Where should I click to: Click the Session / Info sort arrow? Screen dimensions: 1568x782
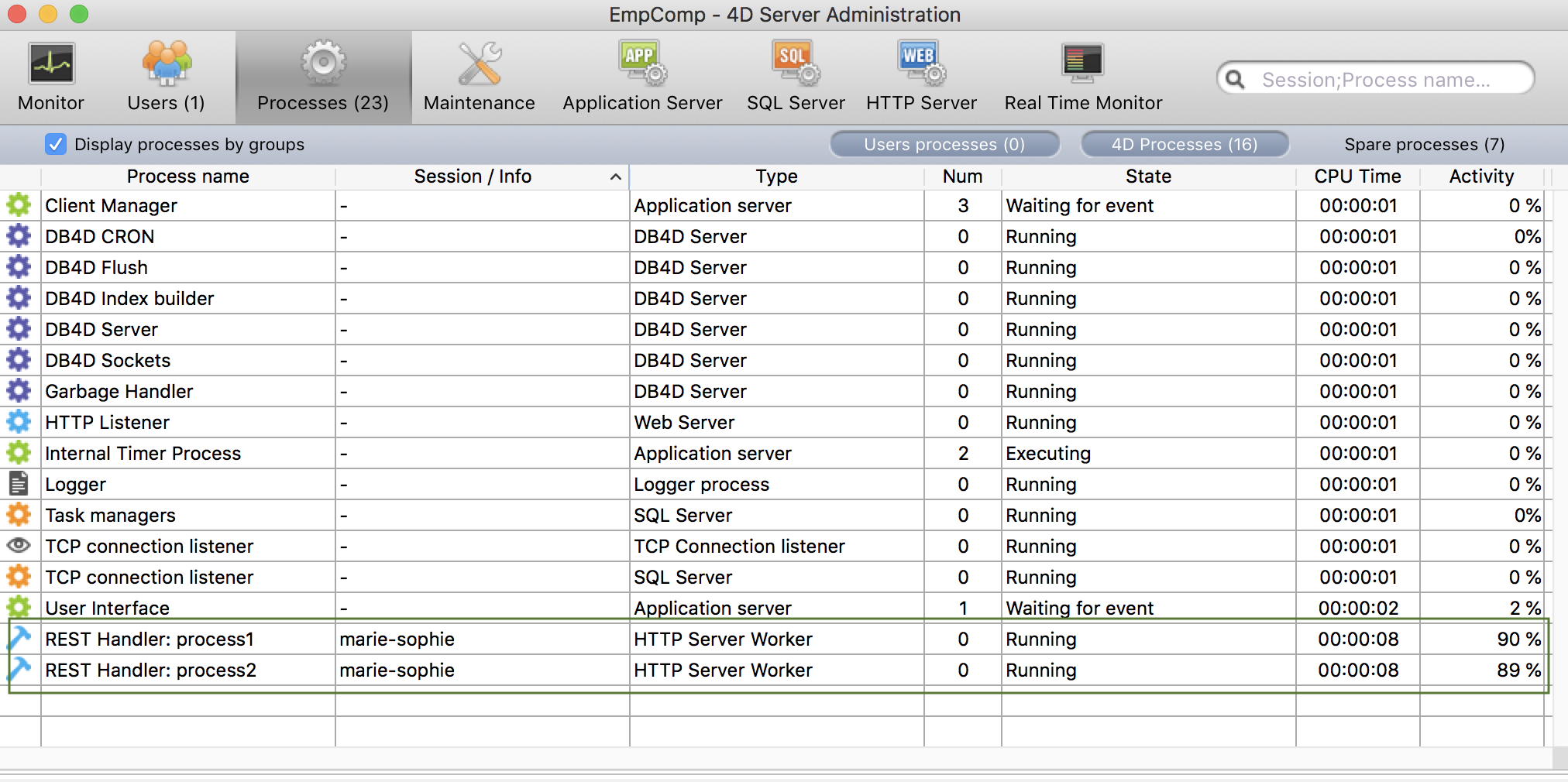tap(615, 177)
